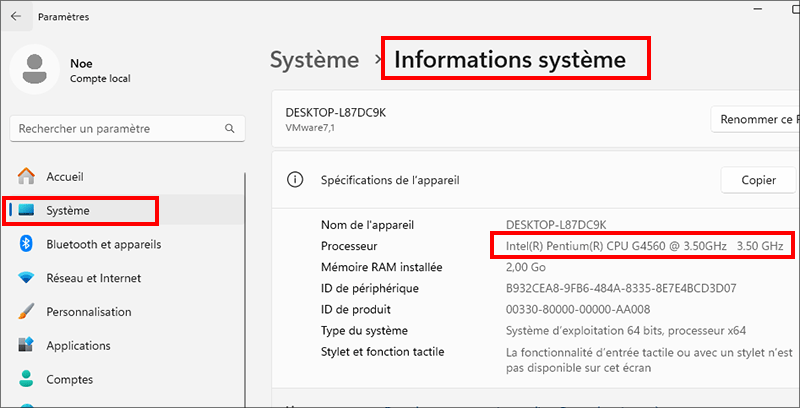Click the Système monitor icon
Viewport: 800px width, 408px height.
(26, 210)
